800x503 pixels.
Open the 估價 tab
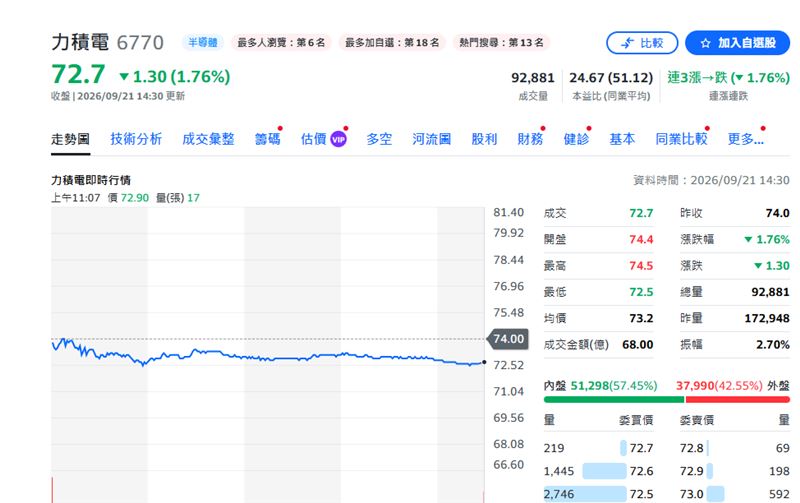313,139
